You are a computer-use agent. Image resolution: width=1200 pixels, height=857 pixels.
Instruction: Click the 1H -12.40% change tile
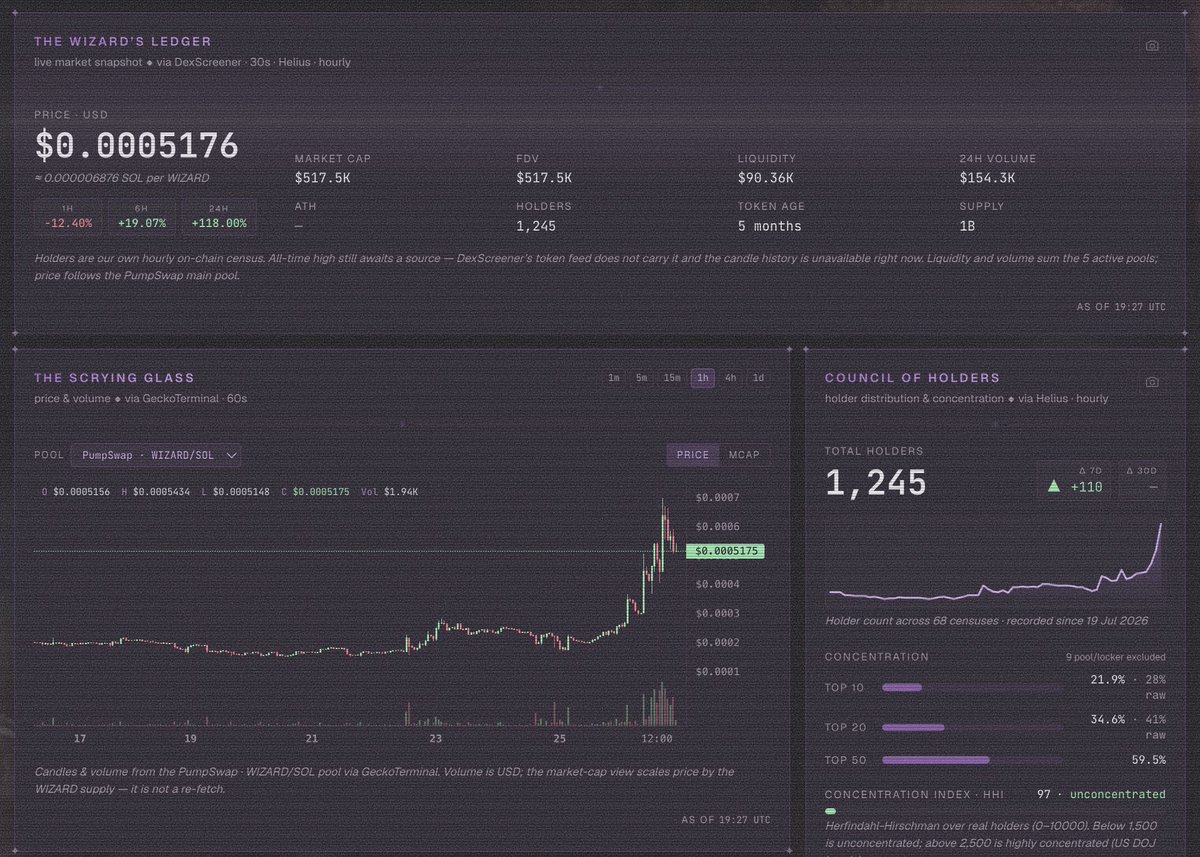point(69,216)
